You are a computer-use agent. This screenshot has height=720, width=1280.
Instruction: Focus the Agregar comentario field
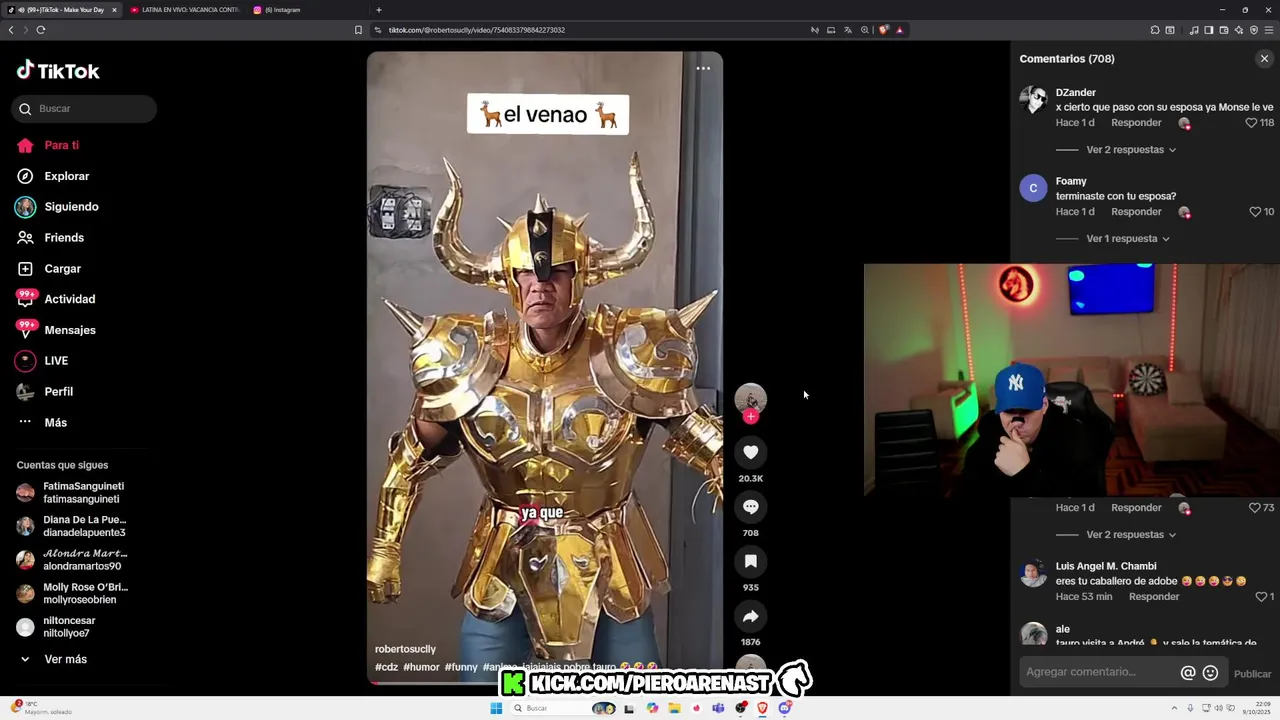1099,673
